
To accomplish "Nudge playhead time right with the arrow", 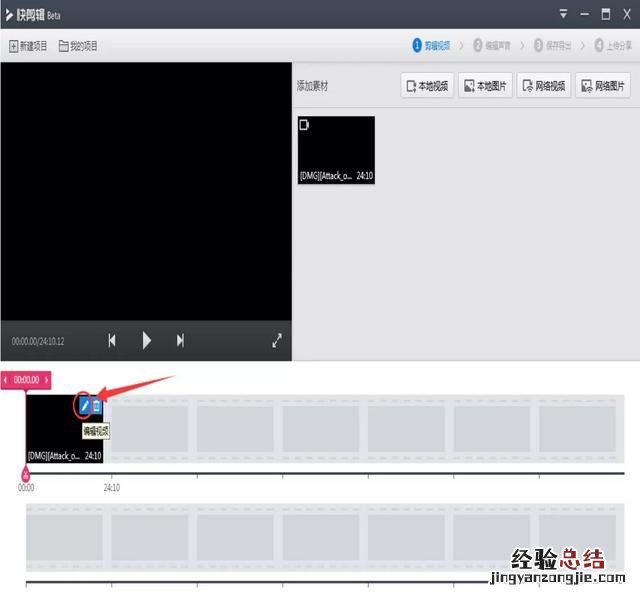I will (46, 380).
